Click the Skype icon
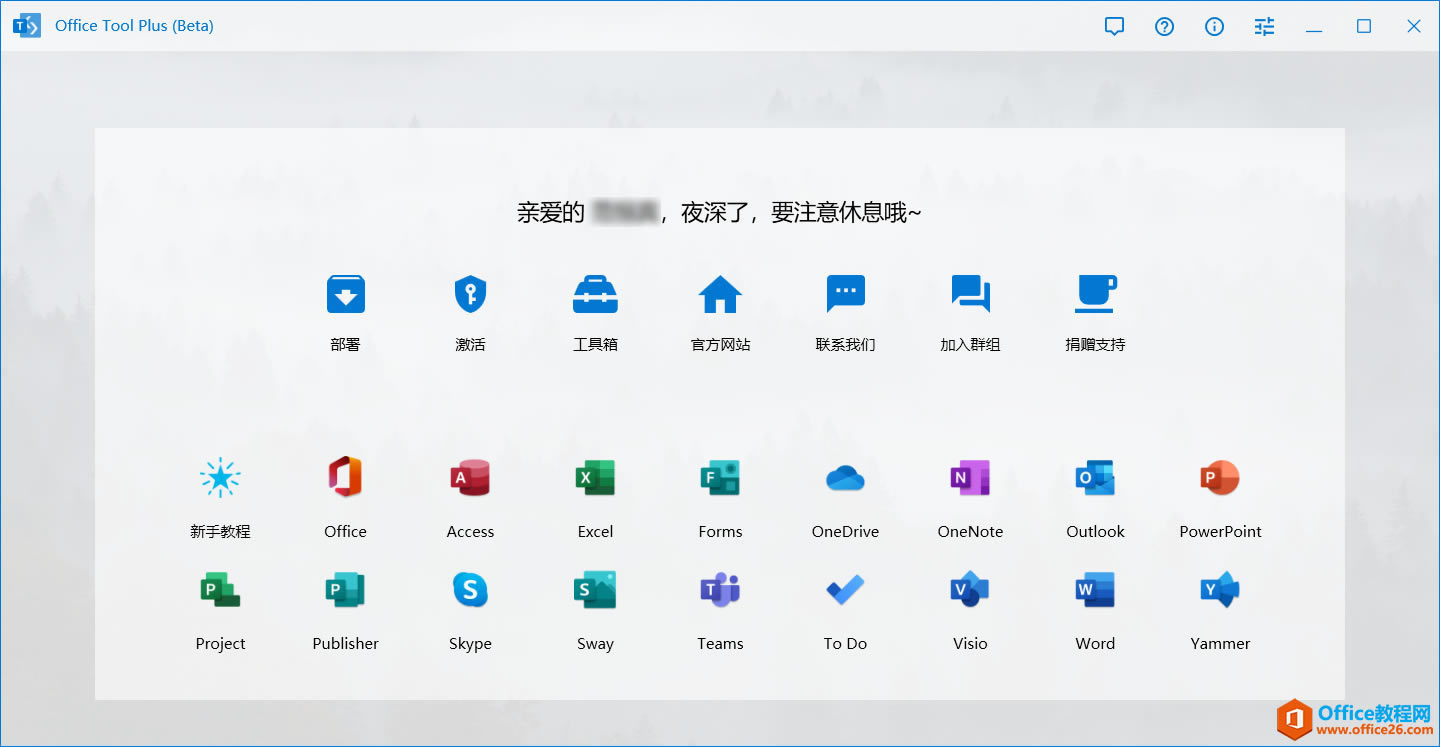The width and height of the screenshot is (1440, 747). coord(470,589)
